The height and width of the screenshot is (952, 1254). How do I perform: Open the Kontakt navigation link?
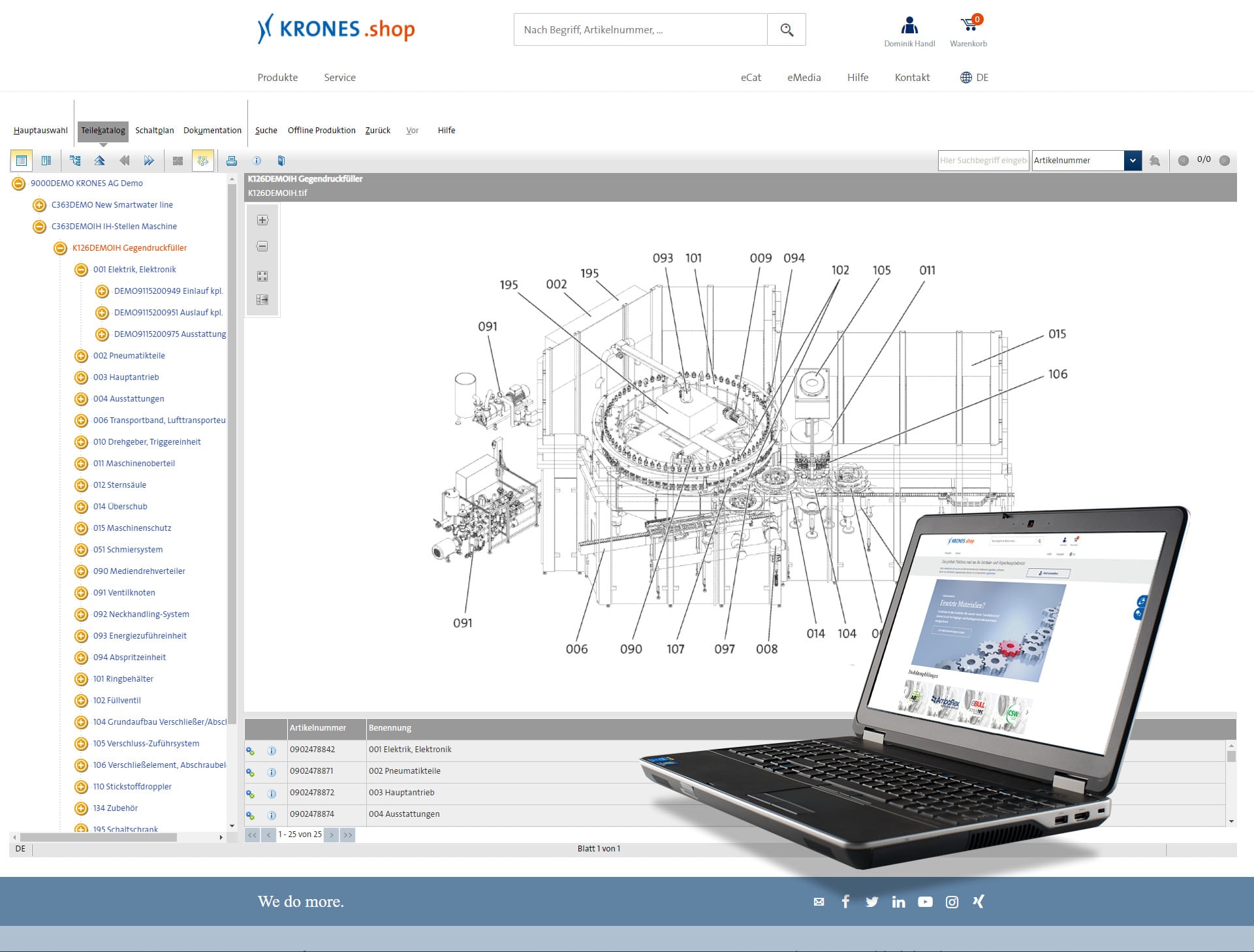912,77
